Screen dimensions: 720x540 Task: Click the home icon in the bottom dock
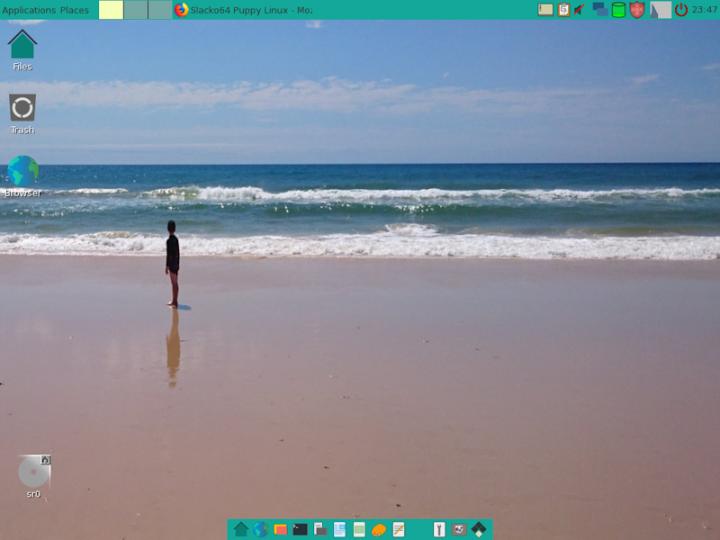(x=240, y=529)
